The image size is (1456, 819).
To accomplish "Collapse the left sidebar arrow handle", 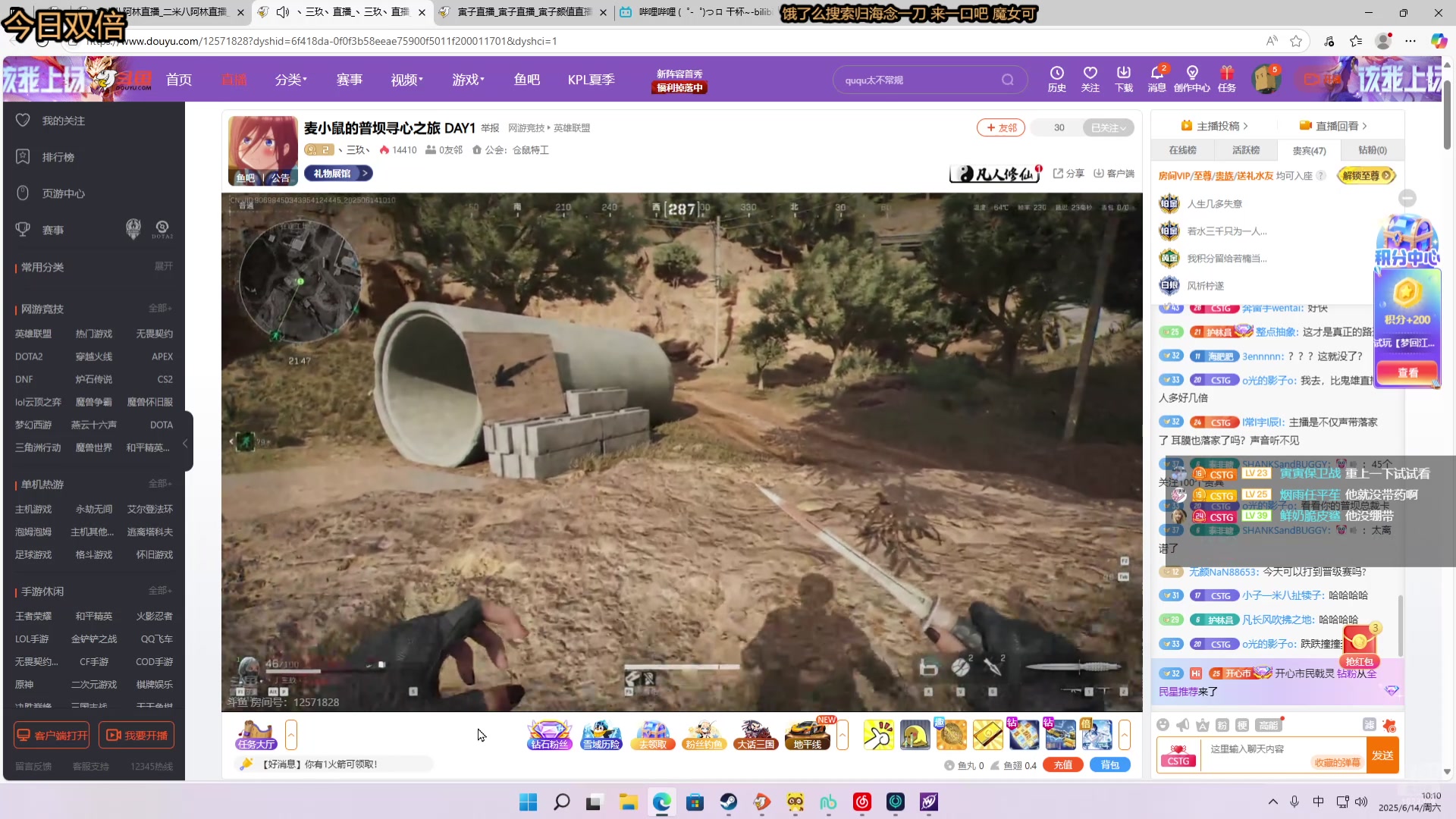I will [x=186, y=443].
